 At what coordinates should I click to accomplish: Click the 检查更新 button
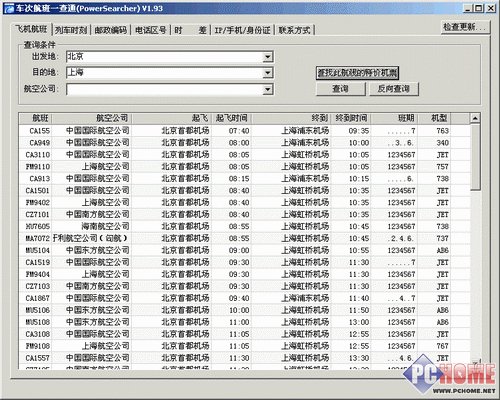click(x=465, y=27)
